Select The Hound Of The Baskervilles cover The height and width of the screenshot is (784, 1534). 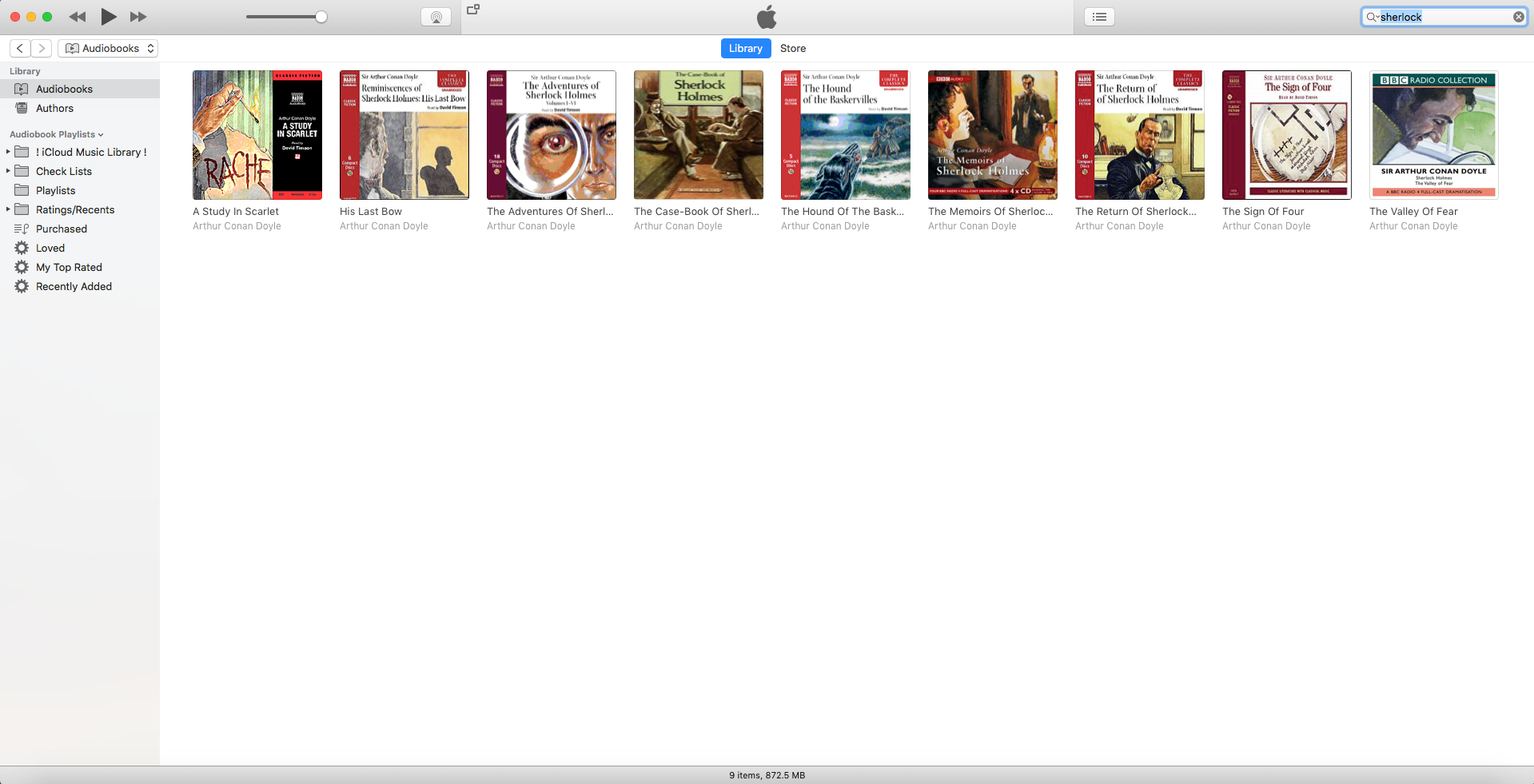[846, 135]
